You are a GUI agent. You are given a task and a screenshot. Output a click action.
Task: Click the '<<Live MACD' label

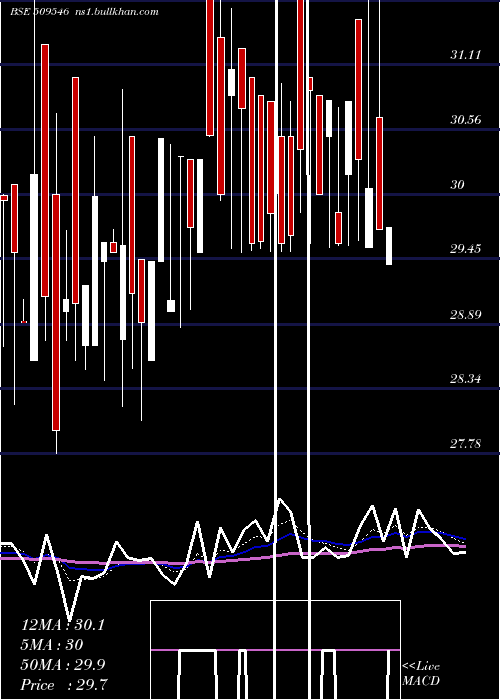(421, 674)
